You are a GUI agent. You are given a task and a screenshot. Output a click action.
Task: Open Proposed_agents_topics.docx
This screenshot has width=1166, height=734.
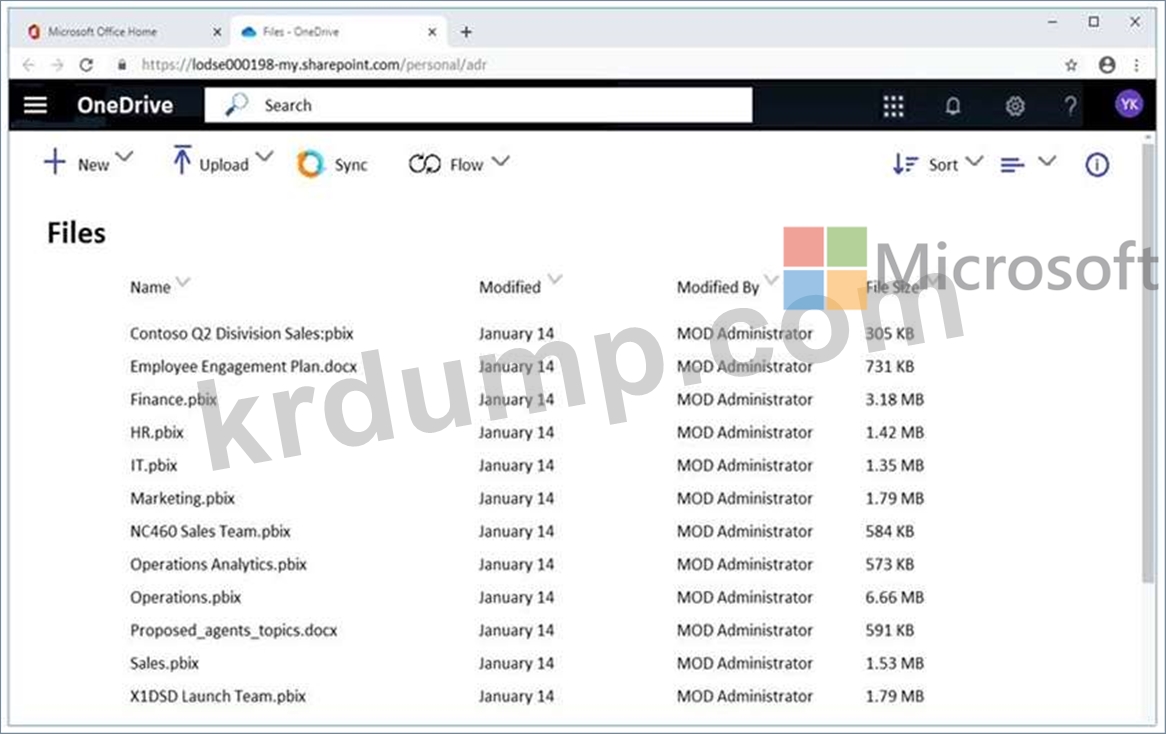[233, 630]
